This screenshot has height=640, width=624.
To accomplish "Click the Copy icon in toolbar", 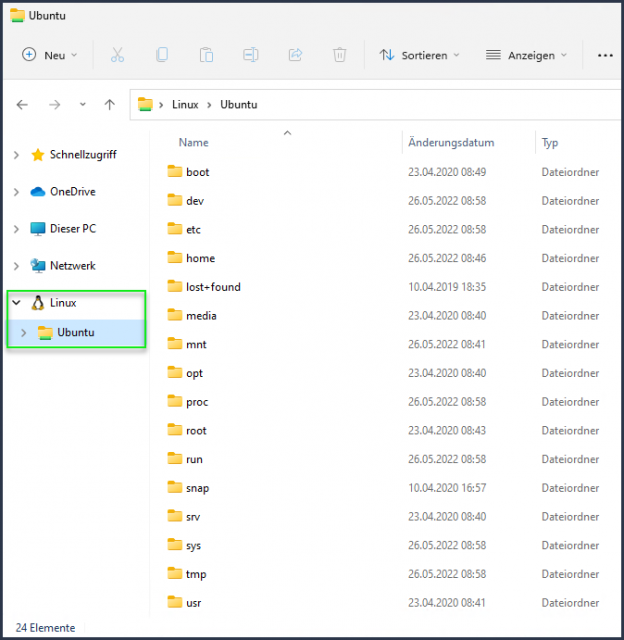I will pyautogui.click(x=162, y=55).
